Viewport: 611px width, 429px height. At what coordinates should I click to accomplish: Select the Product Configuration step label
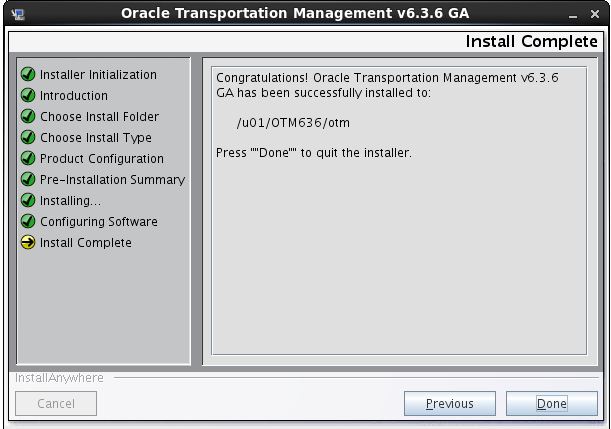(x=102, y=159)
